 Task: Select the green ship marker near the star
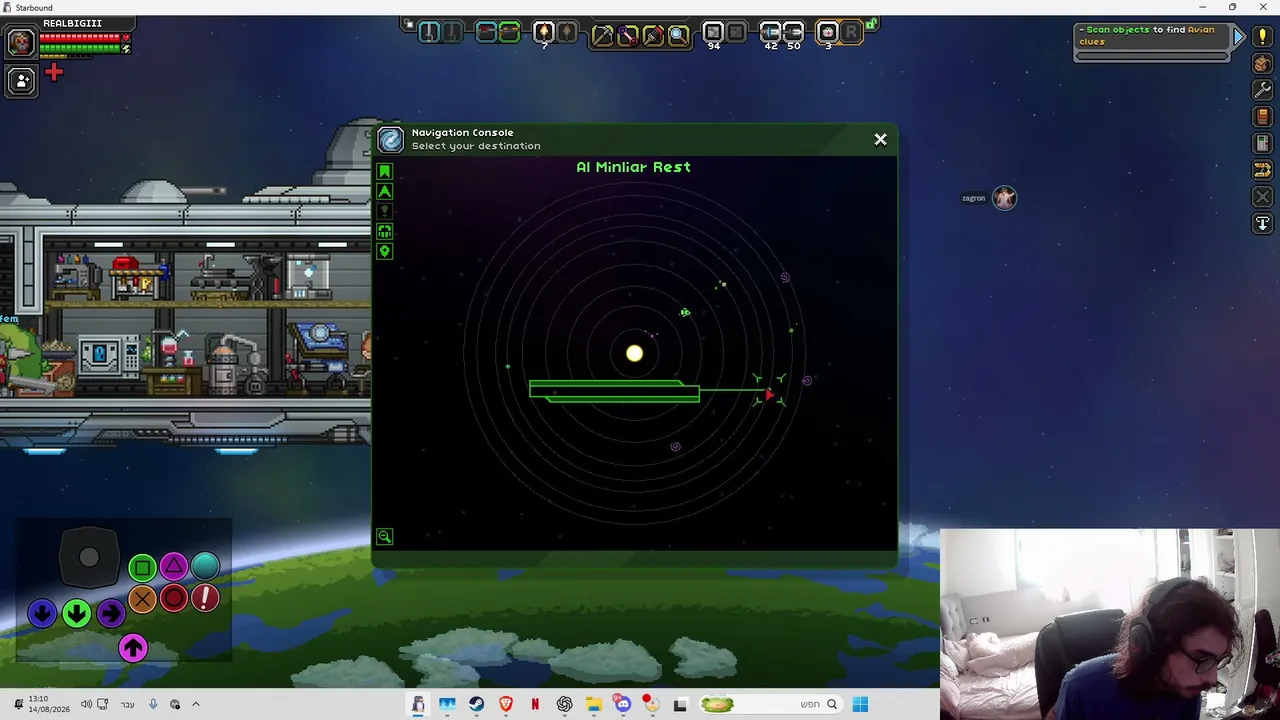pos(685,313)
